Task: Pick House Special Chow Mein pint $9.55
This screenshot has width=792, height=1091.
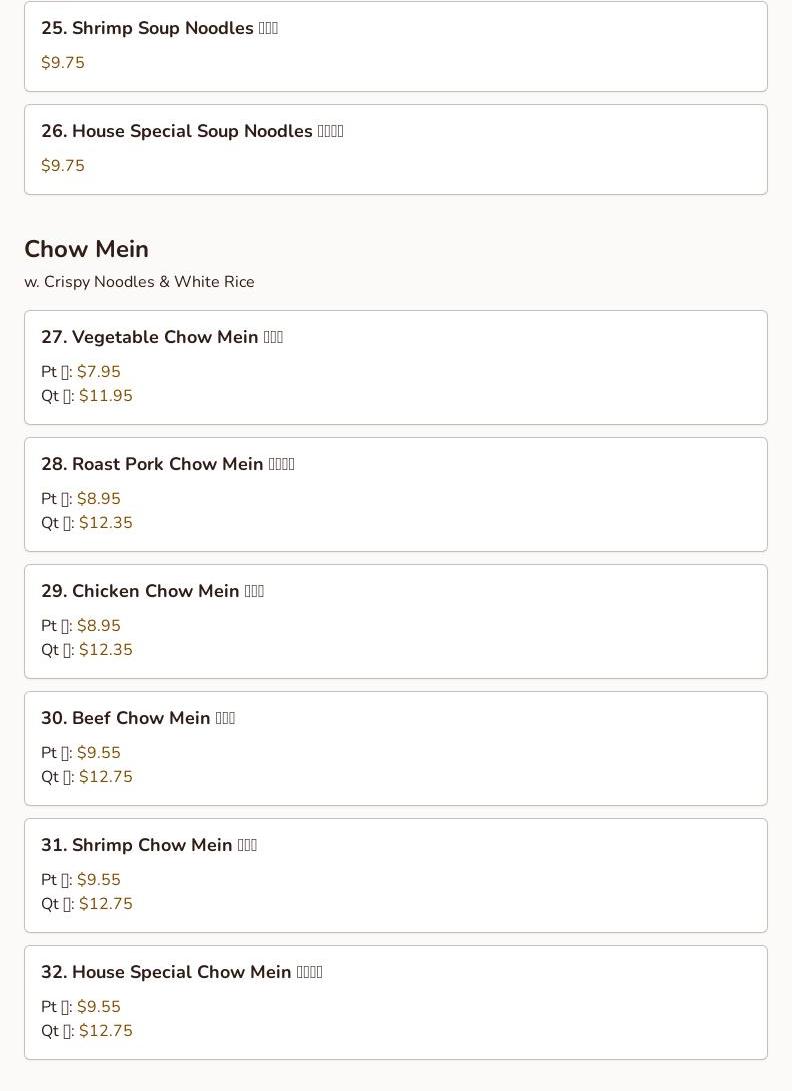Action: point(99,1007)
